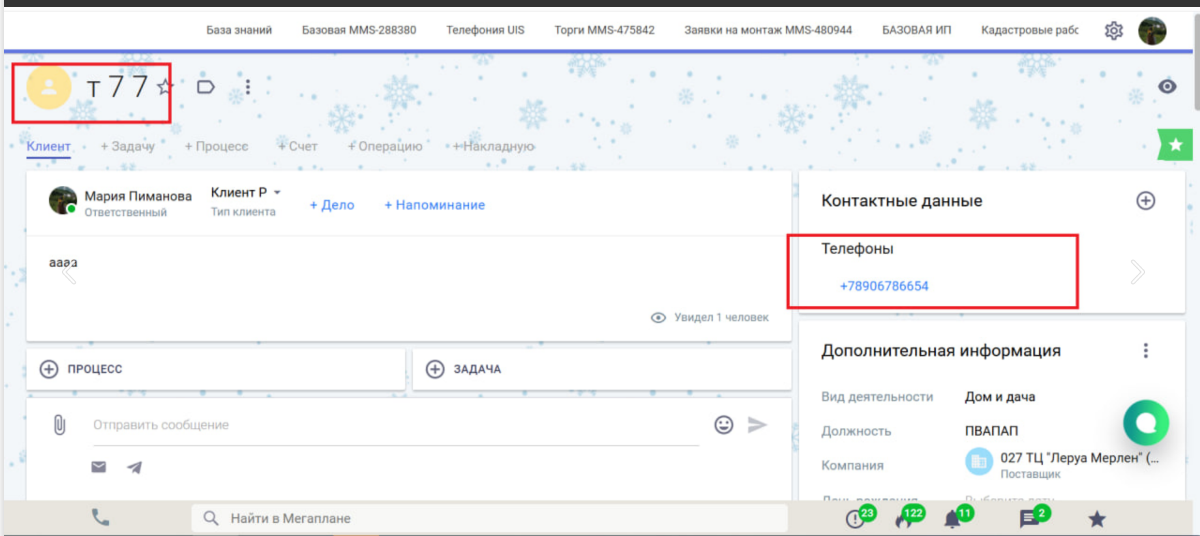The image size is (1200, 536).
Task: Click the company building icon
Action: (x=978, y=462)
